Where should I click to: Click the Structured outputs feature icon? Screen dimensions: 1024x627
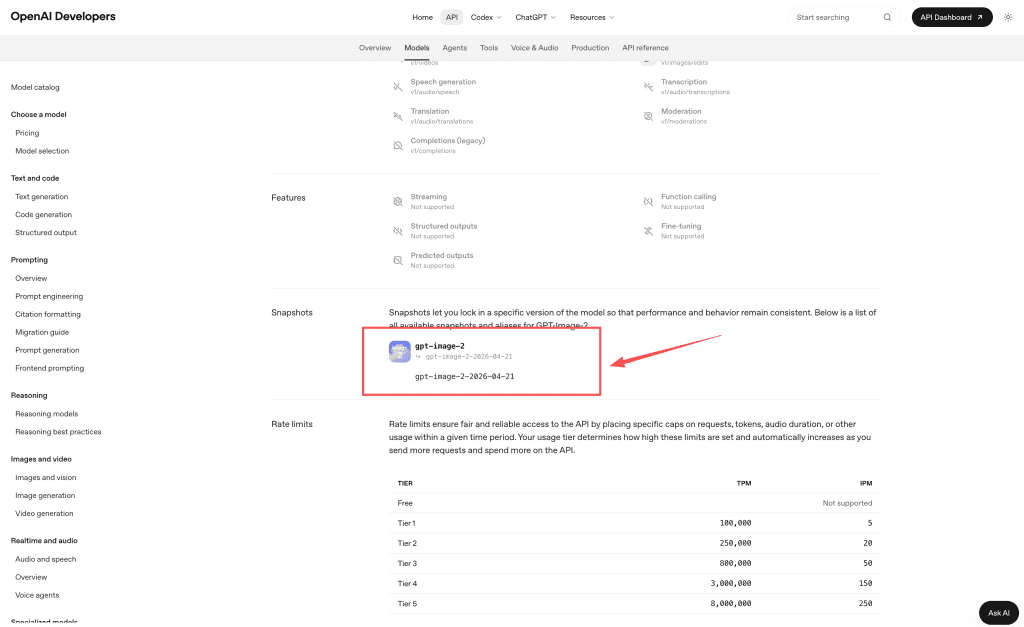coord(398,231)
